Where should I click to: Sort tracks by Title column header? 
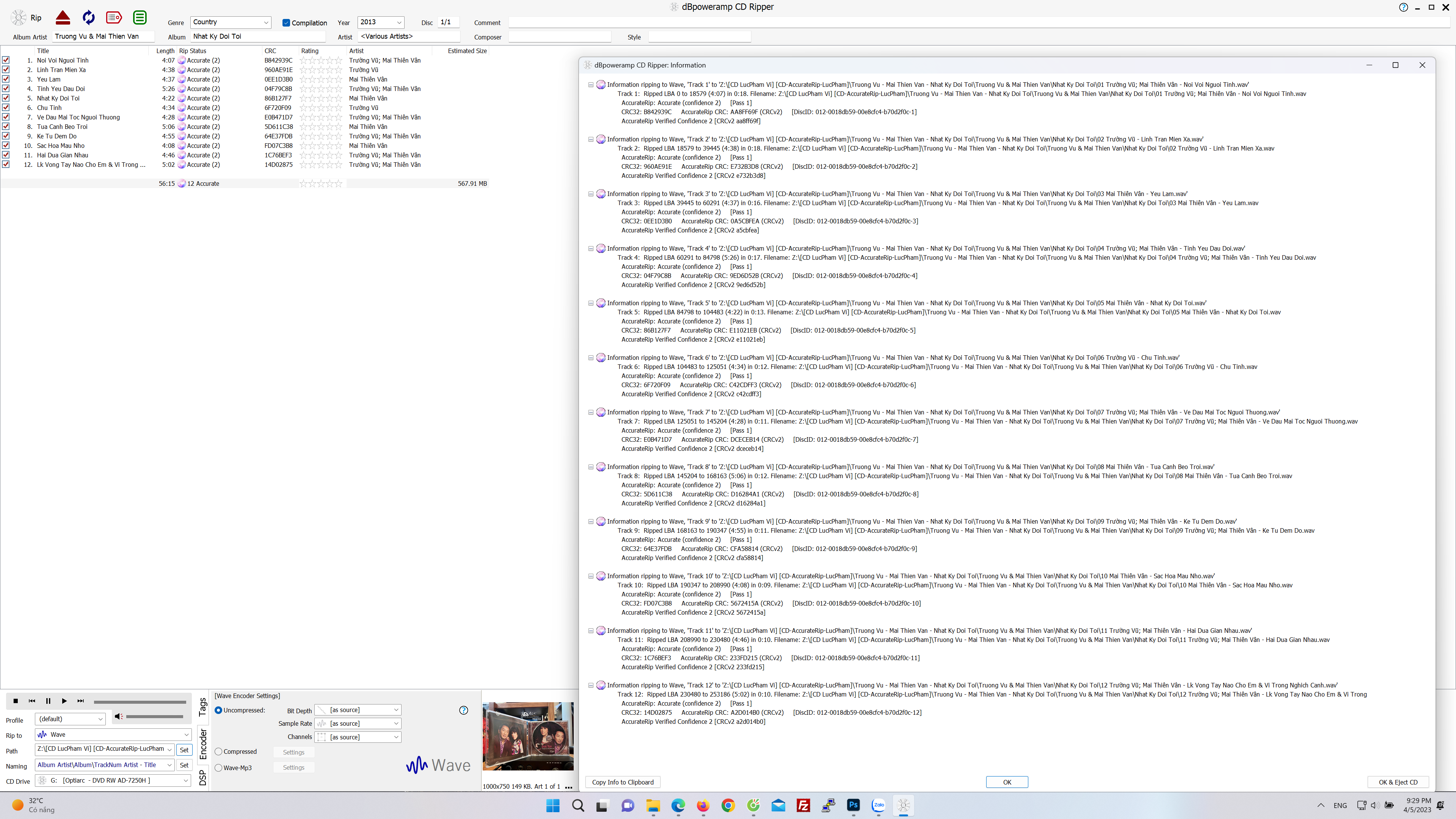(x=43, y=51)
